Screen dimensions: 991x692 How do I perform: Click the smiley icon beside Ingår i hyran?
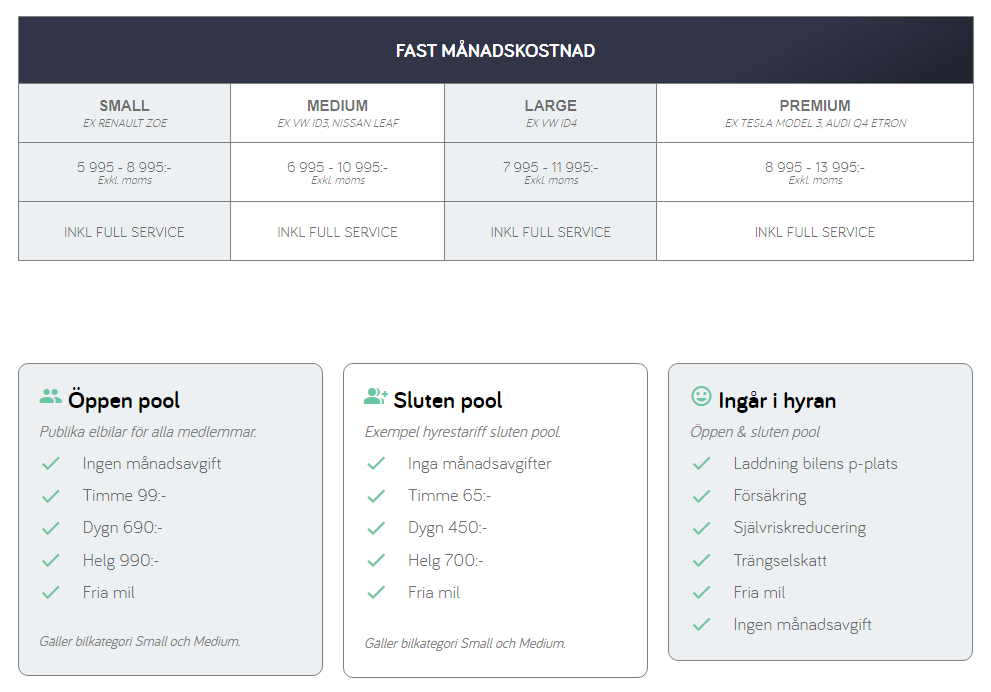point(701,397)
